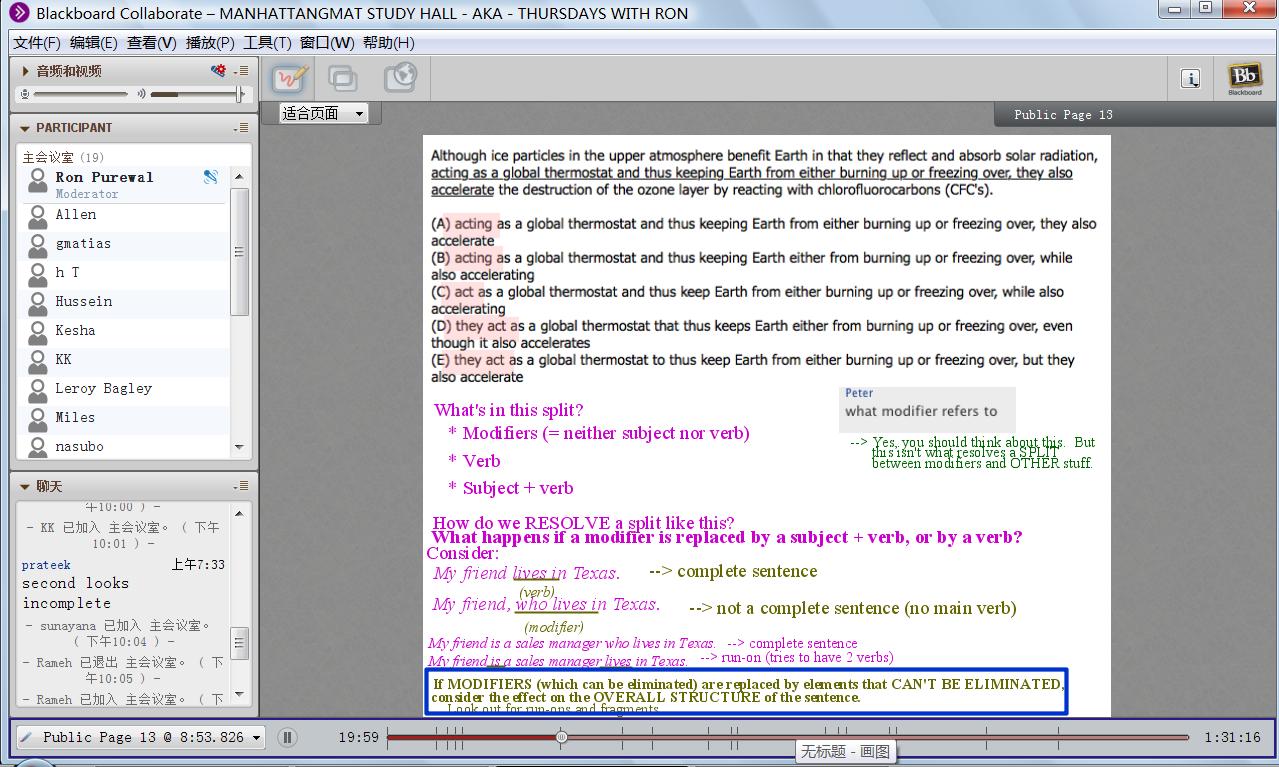Pause the recording playback

287,738
